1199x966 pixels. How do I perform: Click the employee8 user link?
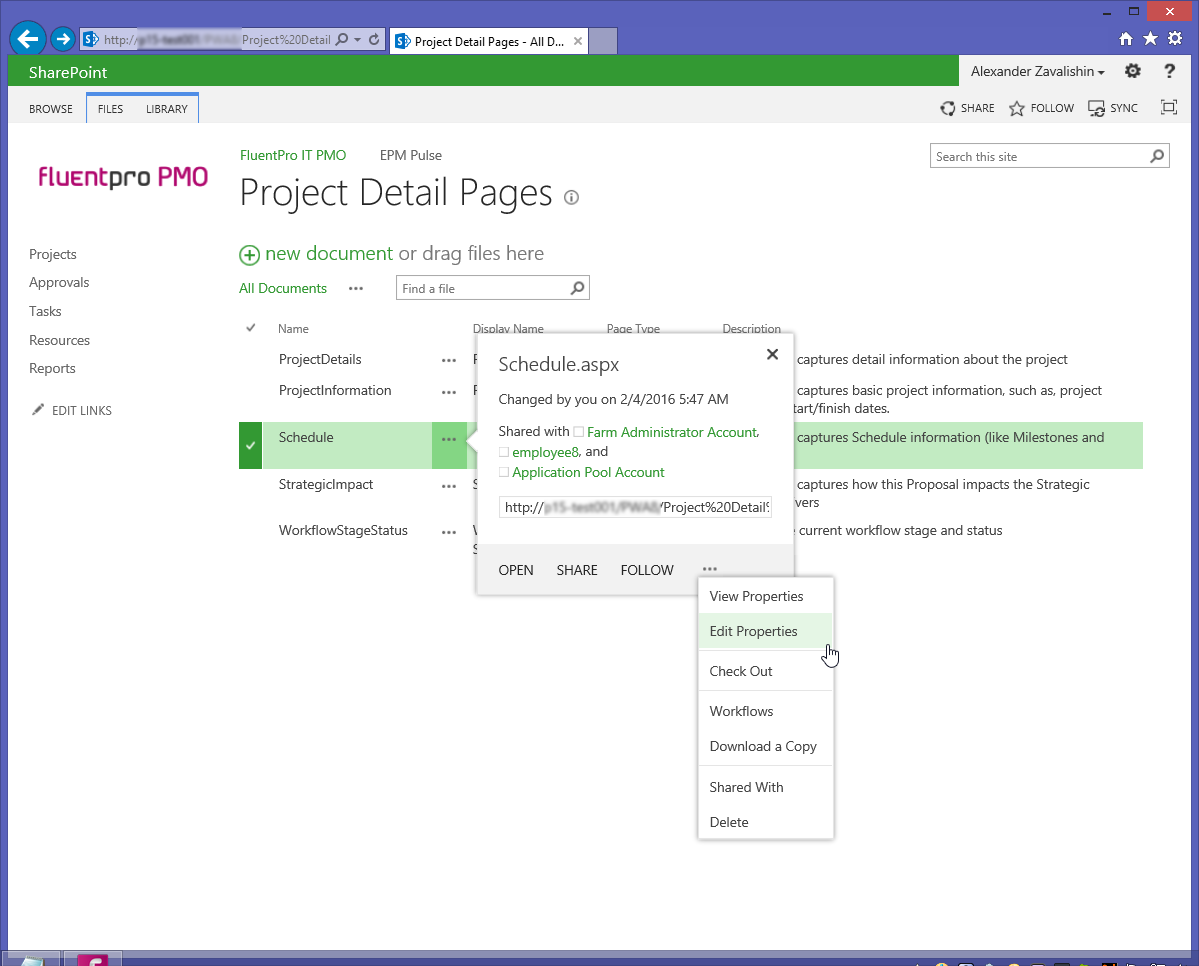click(545, 452)
